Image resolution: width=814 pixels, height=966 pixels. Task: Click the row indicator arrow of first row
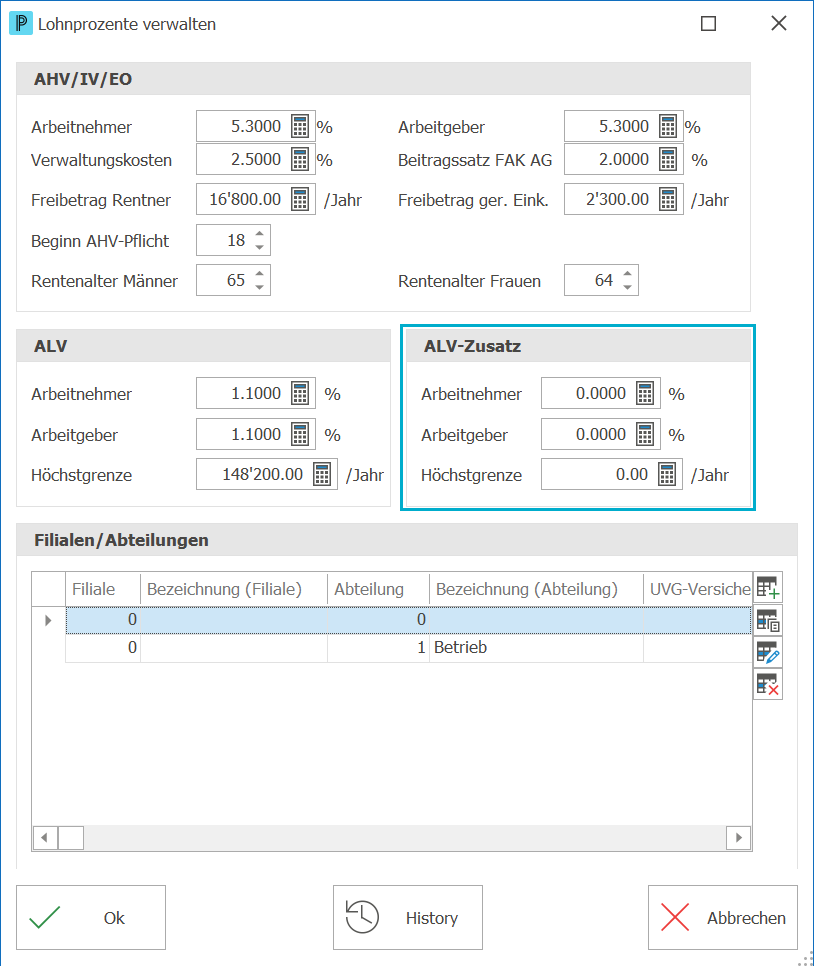coord(48,620)
